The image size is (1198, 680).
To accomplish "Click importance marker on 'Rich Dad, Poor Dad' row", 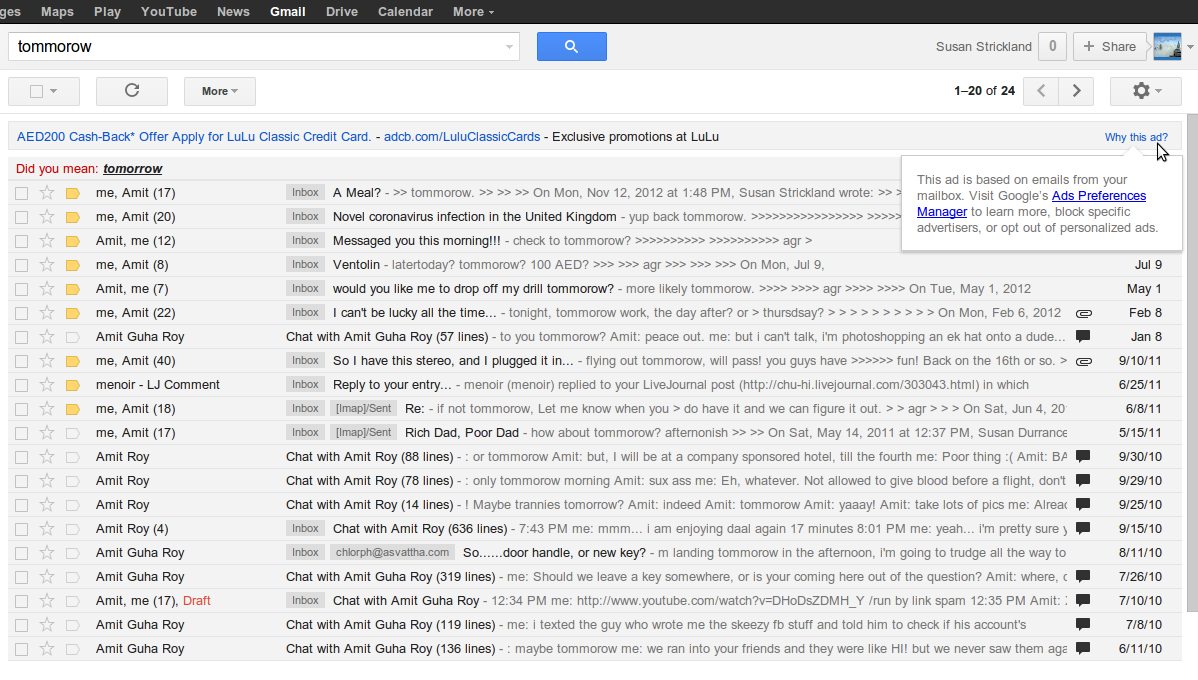I will [x=73, y=433].
